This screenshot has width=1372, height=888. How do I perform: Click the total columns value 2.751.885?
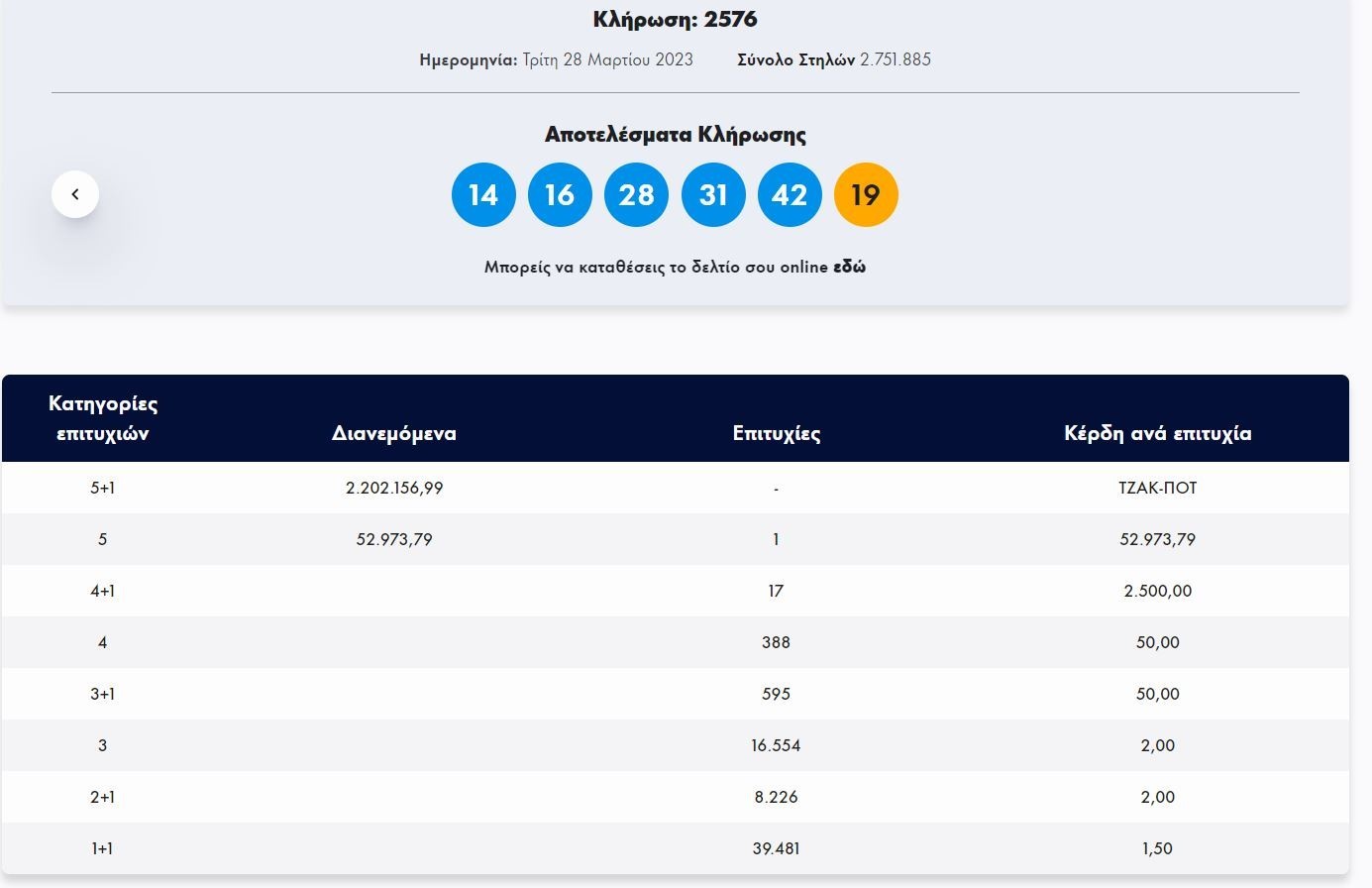pyautogui.click(x=895, y=59)
